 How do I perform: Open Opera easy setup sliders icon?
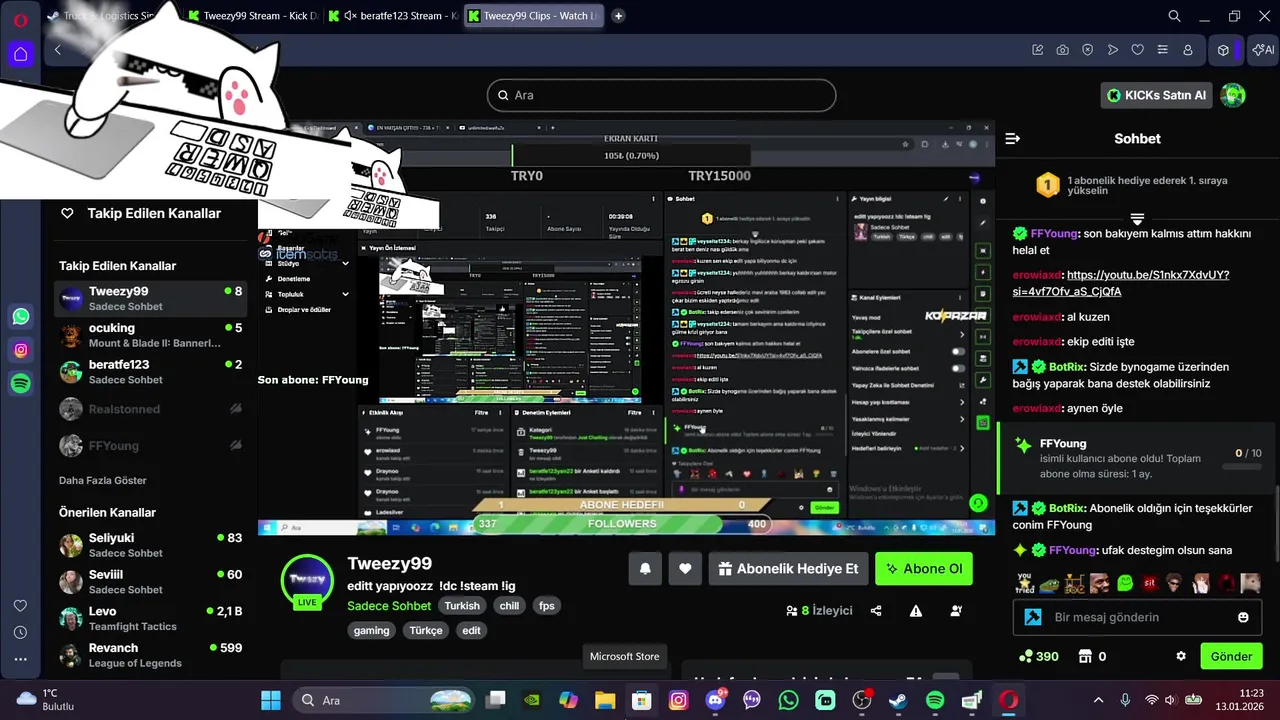(1163, 50)
